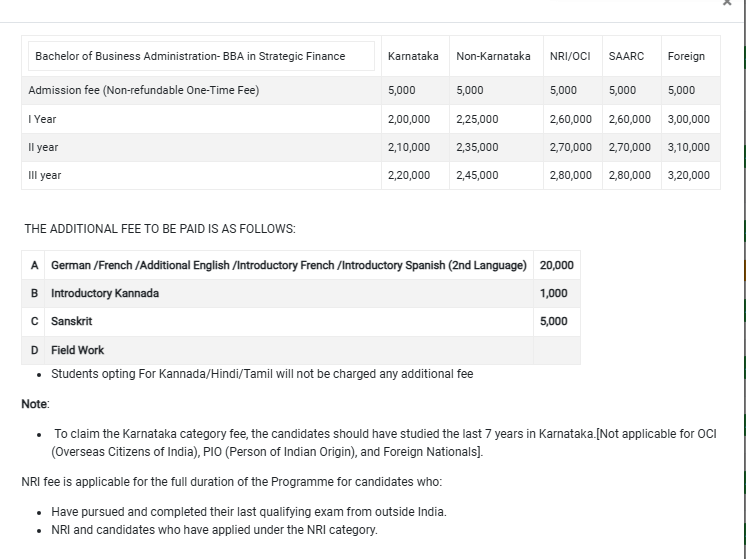This screenshot has height=559, width=746.
Task: Click the Additional Fee section heading
Action: click(159, 229)
